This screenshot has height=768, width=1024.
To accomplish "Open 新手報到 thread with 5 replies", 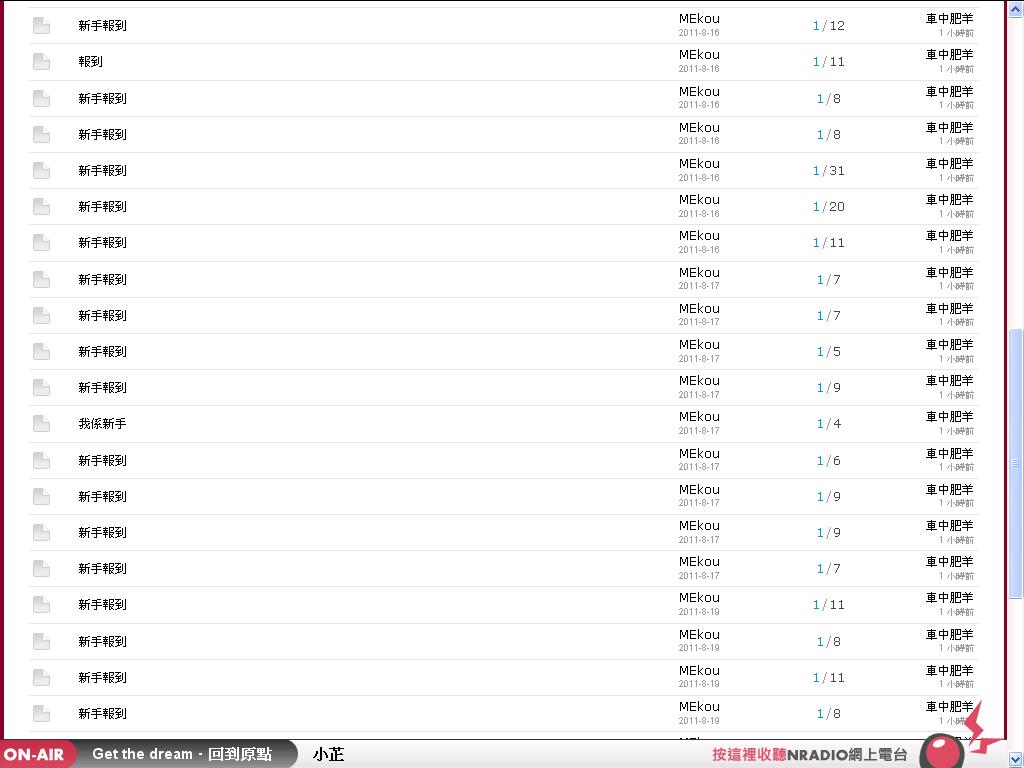I will (x=102, y=351).
